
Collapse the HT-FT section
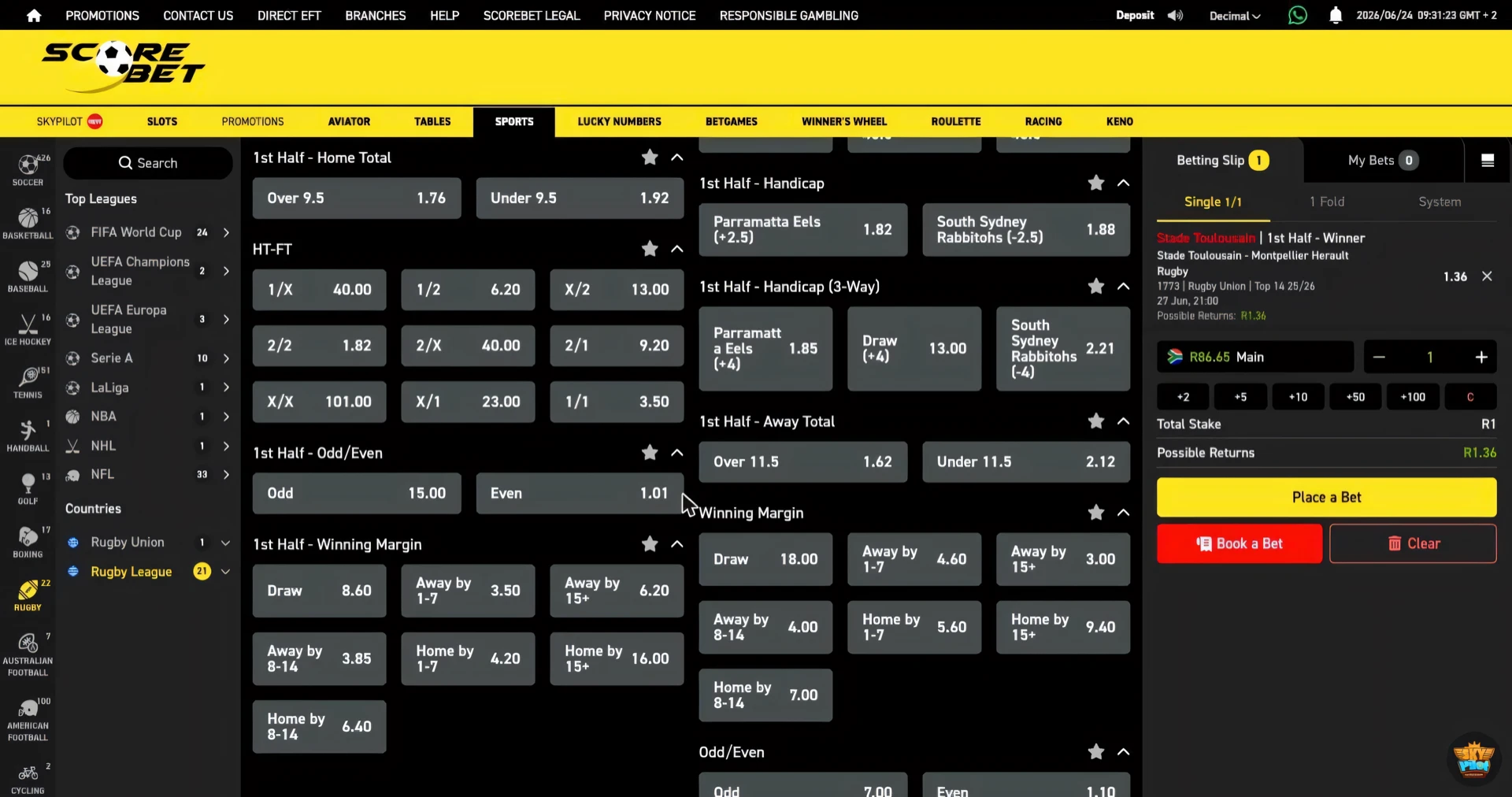click(677, 249)
